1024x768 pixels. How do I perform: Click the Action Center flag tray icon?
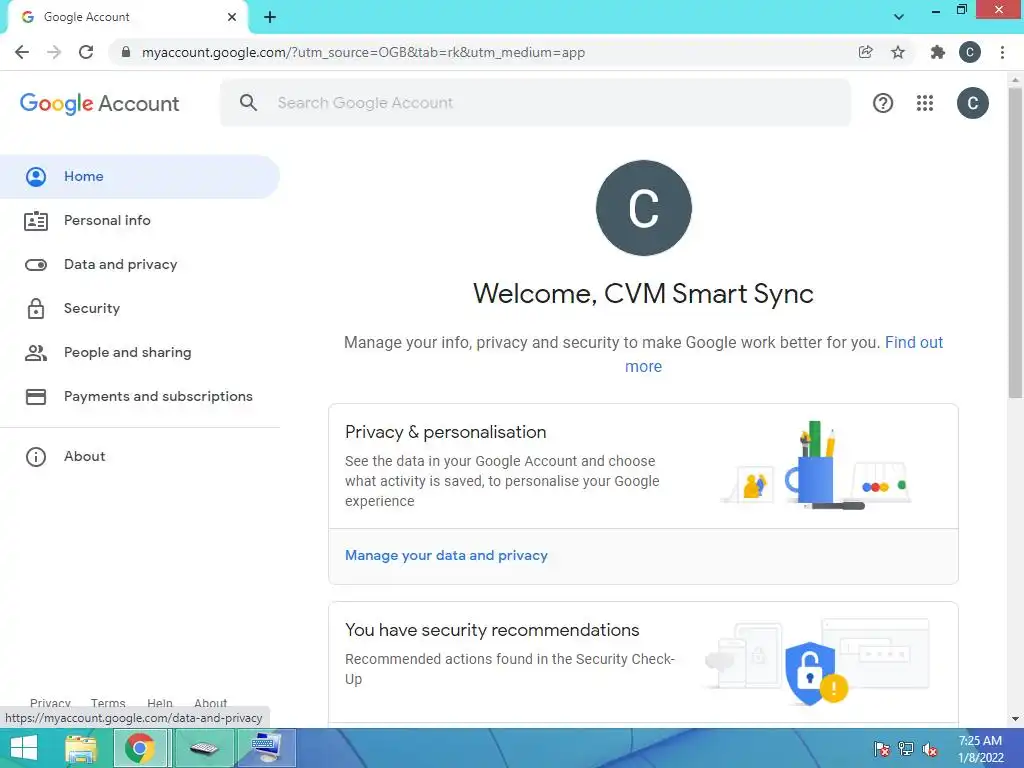point(882,748)
